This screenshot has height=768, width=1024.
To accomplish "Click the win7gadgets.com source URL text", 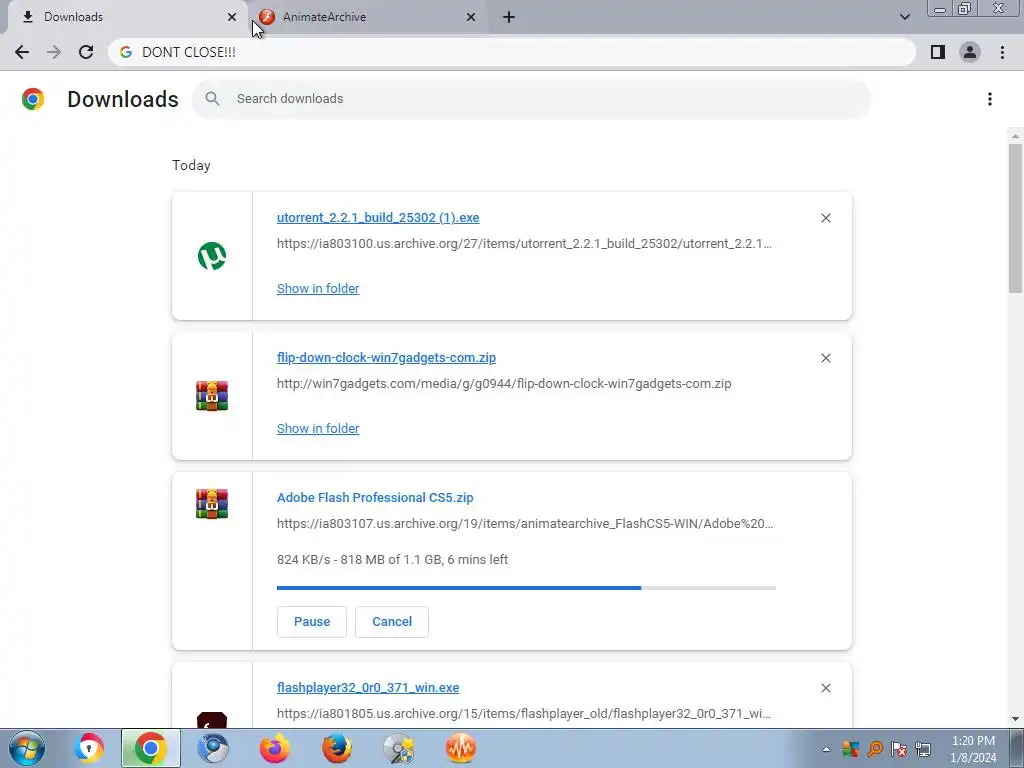I will (x=504, y=383).
